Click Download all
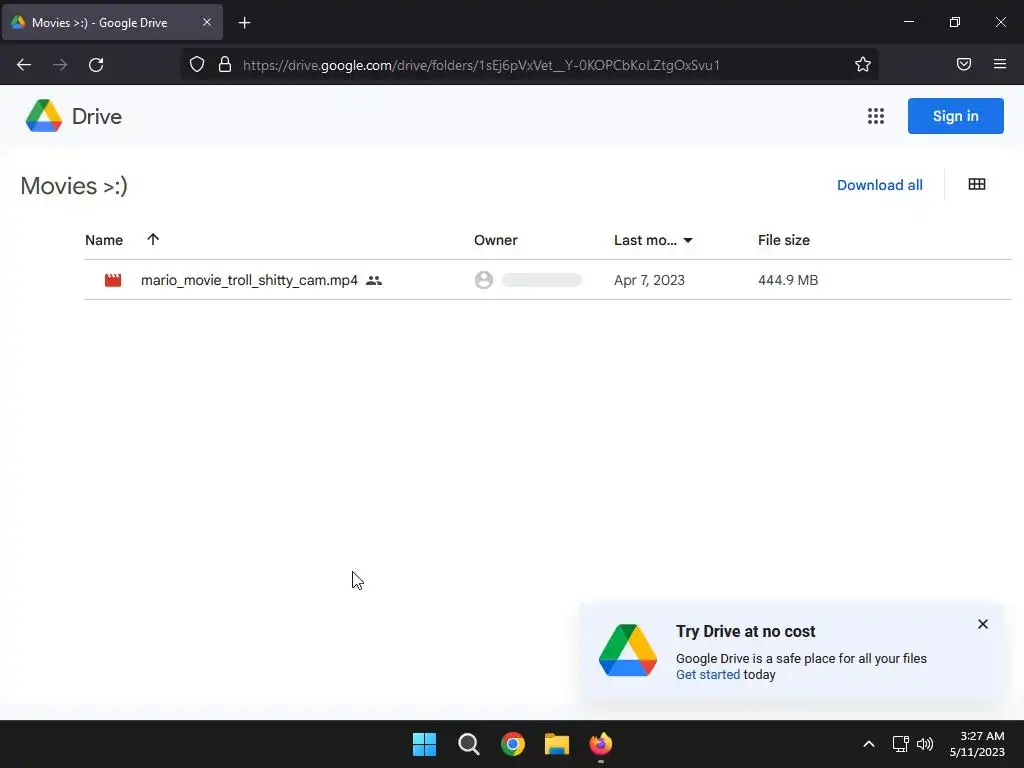1024x768 pixels. 880,185
